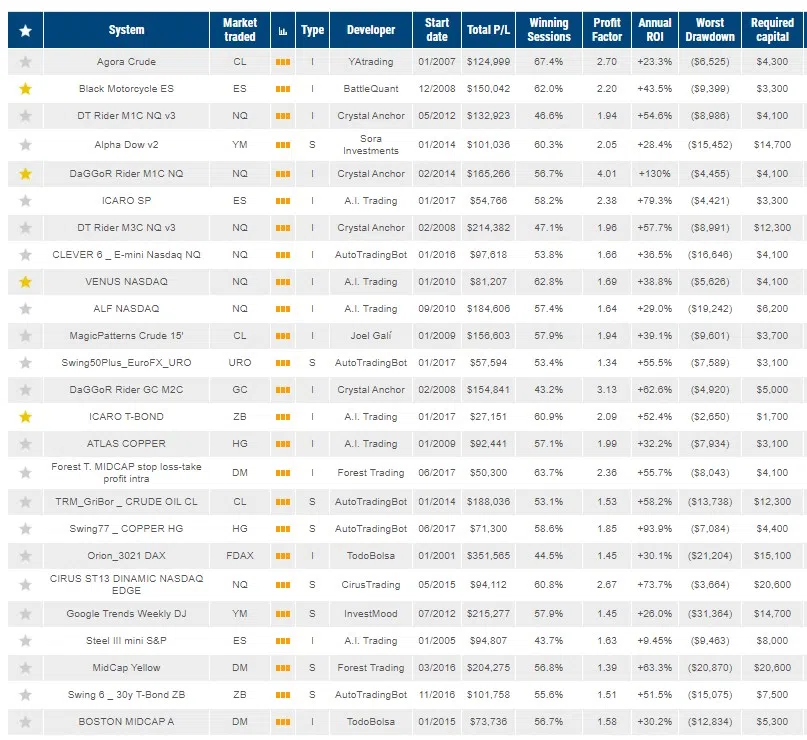
Task: Click the FDAX market cell
Action: tap(240, 556)
